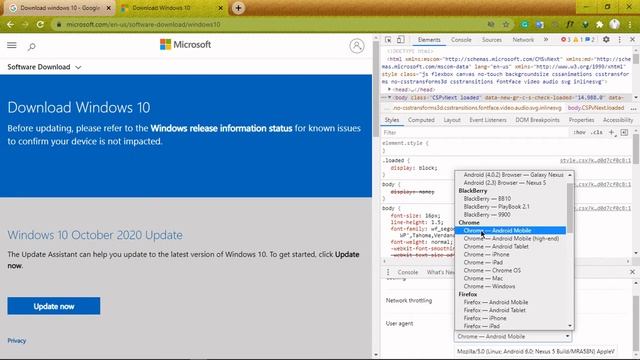640x360 pixels.
Task: Choose Firefox — iPhone option
Action: click(x=510, y=318)
